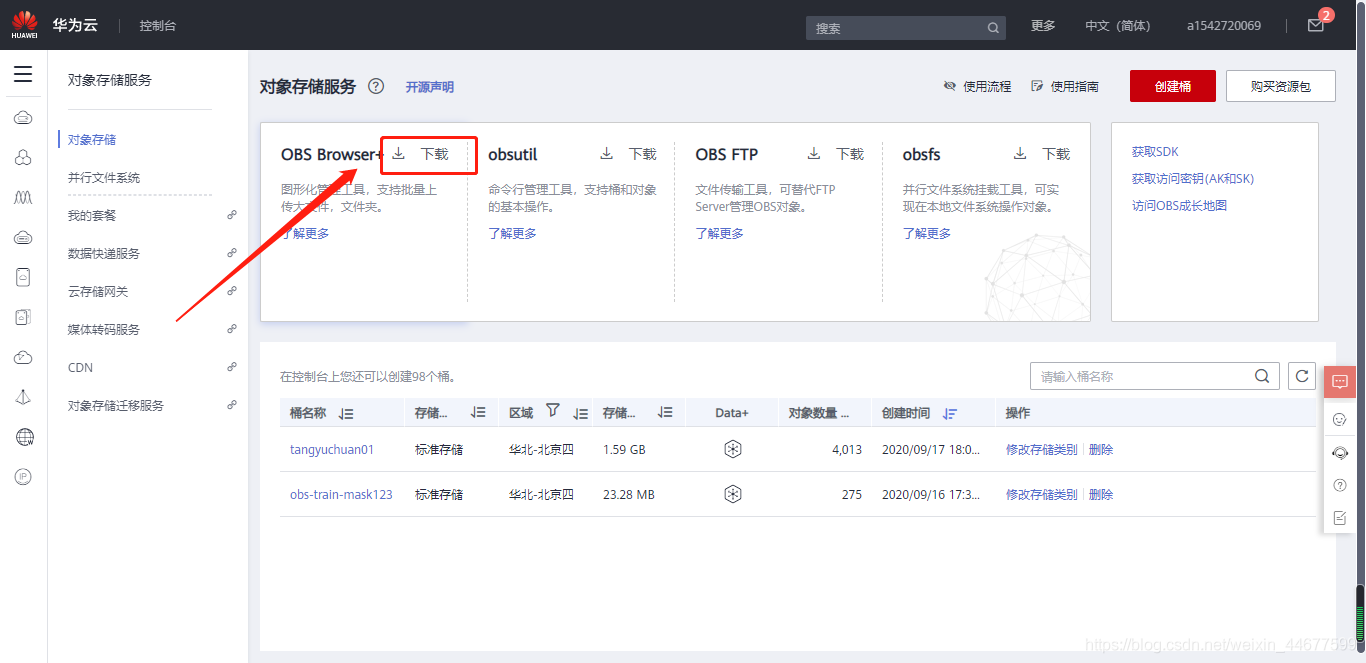Screen dimensions: 1366x663
Task: Click 修改存储类别 for obs-train-mask123
Action: [1042, 494]
